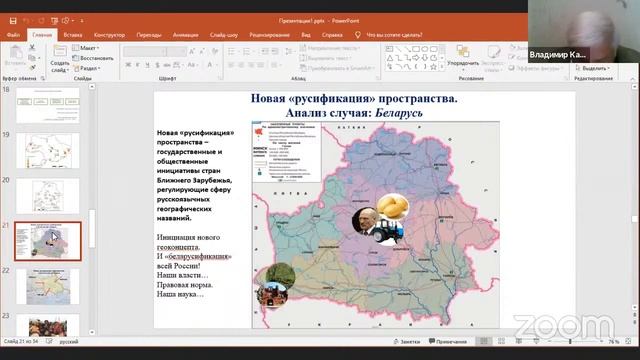Click the Line Spacing icon
Screen dimensions: 640x360
point(289,51)
